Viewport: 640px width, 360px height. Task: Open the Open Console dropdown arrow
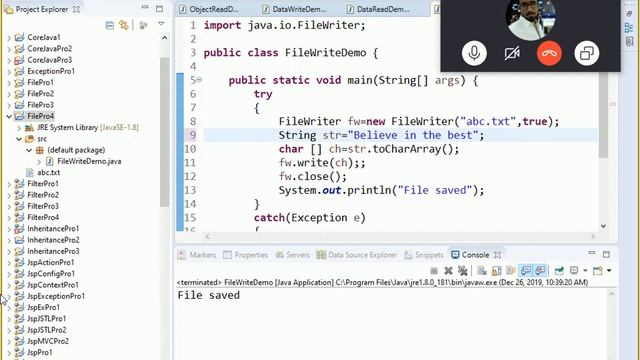pos(609,271)
